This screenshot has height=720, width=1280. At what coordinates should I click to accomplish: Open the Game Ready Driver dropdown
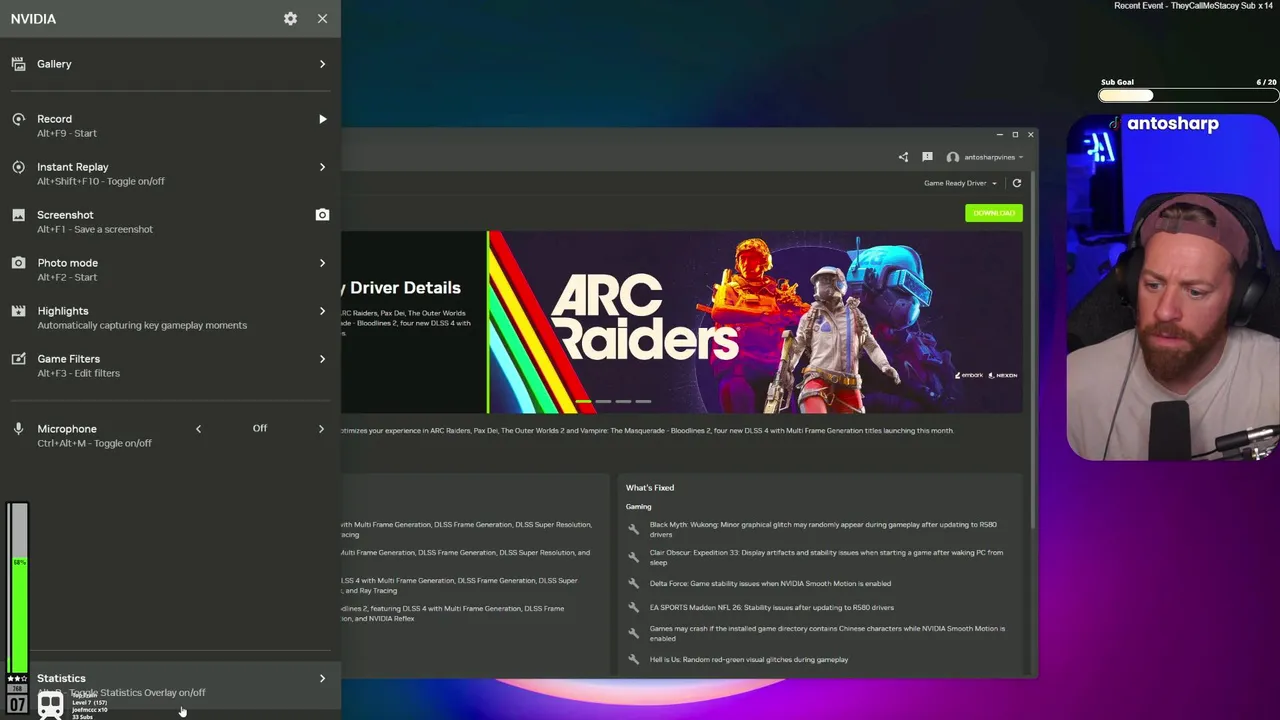point(960,183)
